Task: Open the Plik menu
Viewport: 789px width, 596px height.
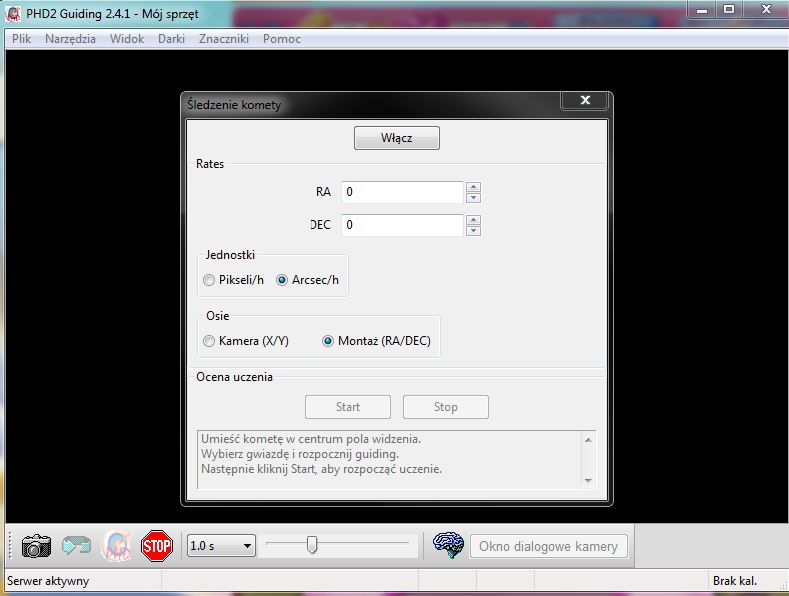Action: pyautogui.click(x=22, y=39)
